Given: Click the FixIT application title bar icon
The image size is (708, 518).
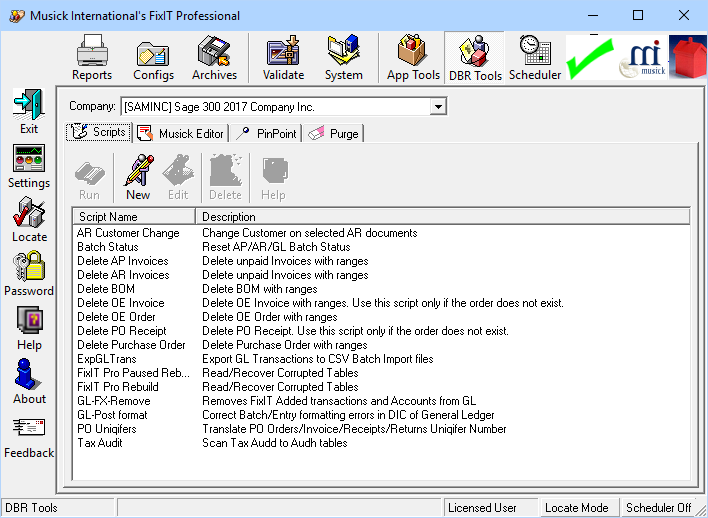Looking at the screenshot, I should [x=17, y=16].
